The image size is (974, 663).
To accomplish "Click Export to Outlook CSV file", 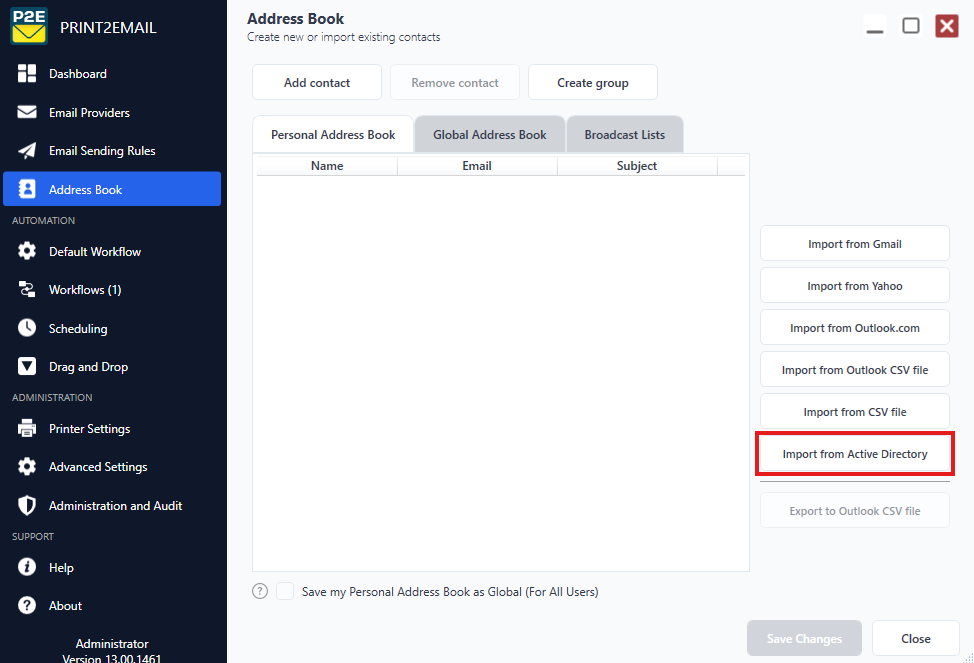I will [855, 510].
